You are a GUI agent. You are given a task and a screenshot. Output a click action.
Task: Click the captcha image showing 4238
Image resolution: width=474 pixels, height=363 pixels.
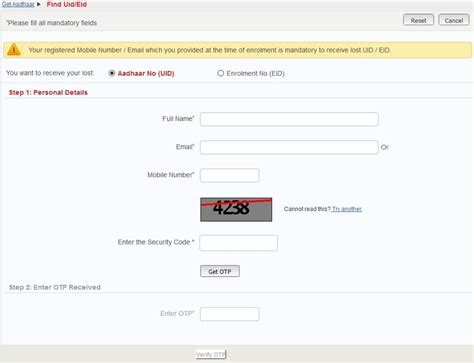[x=236, y=209]
